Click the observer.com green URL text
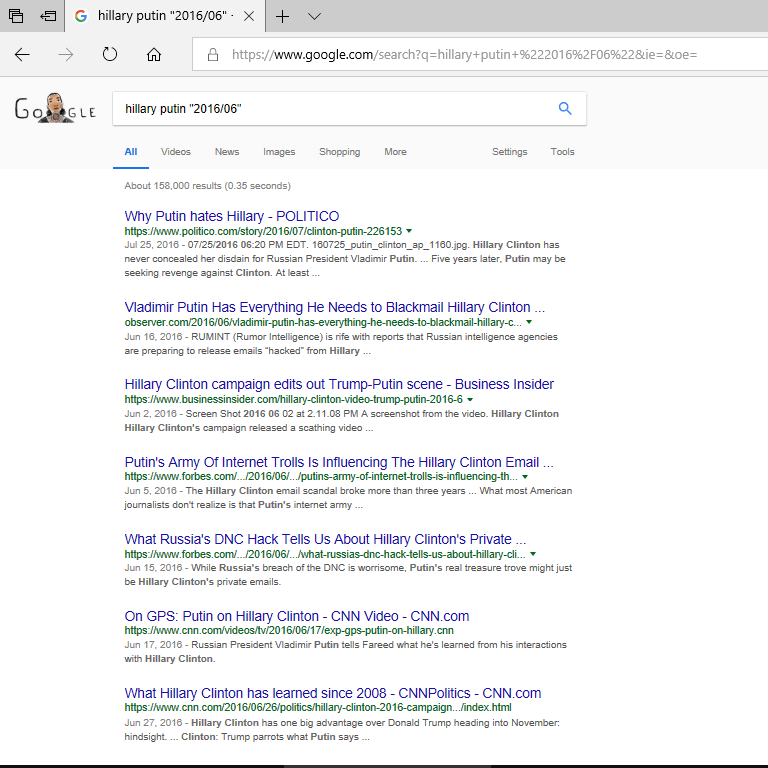Image resolution: width=768 pixels, height=768 pixels. [323, 322]
